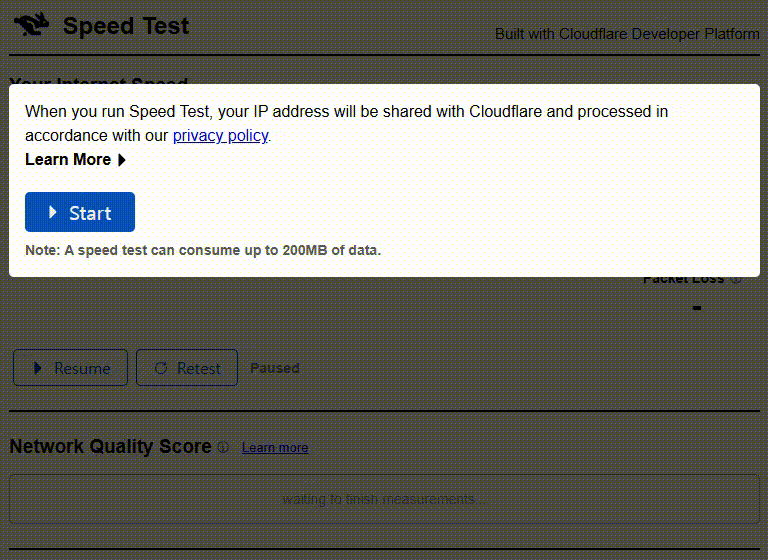Click the Speed Test title

tap(126, 25)
